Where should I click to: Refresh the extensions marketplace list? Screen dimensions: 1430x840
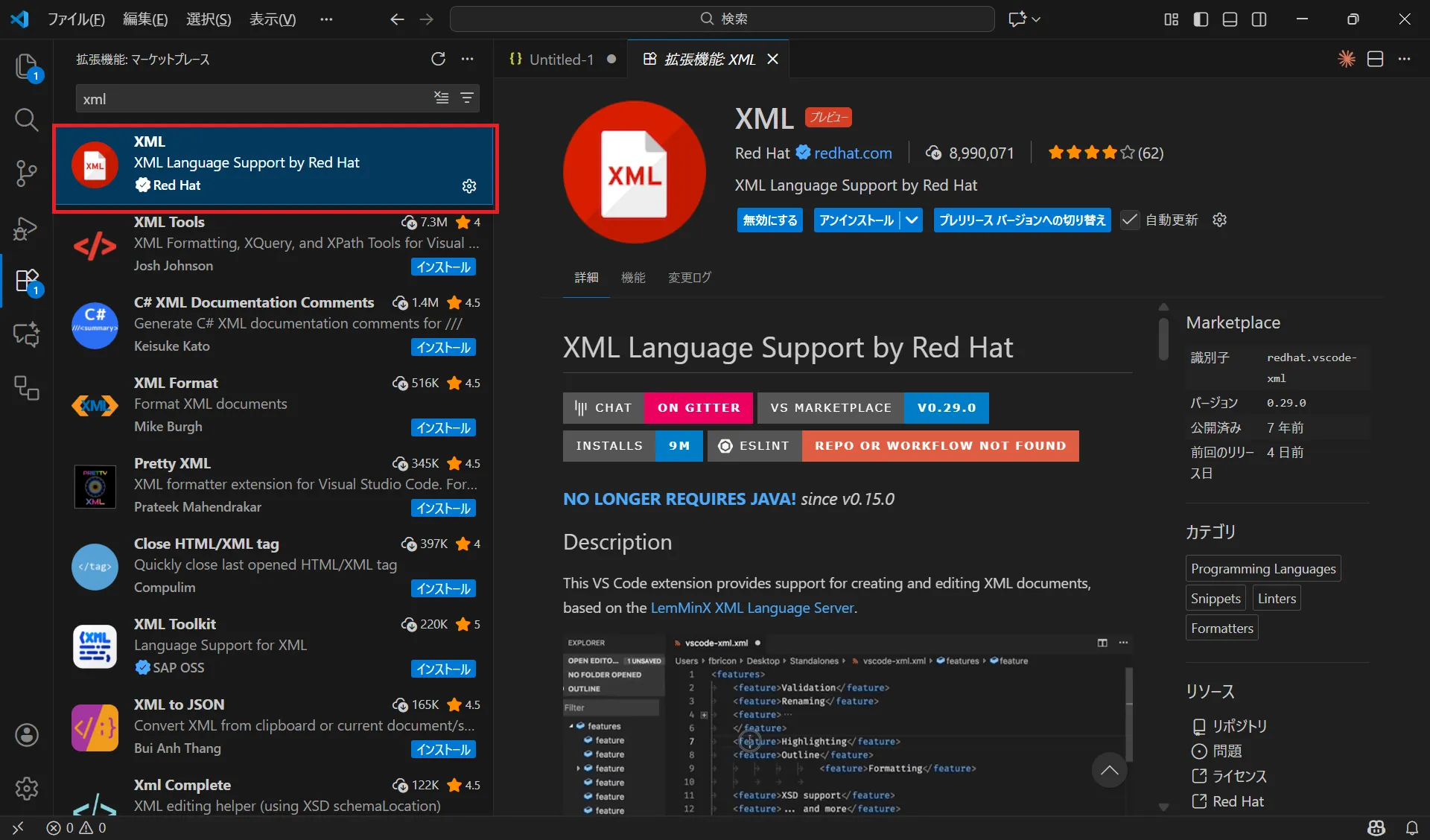pyautogui.click(x=438, y=59)
